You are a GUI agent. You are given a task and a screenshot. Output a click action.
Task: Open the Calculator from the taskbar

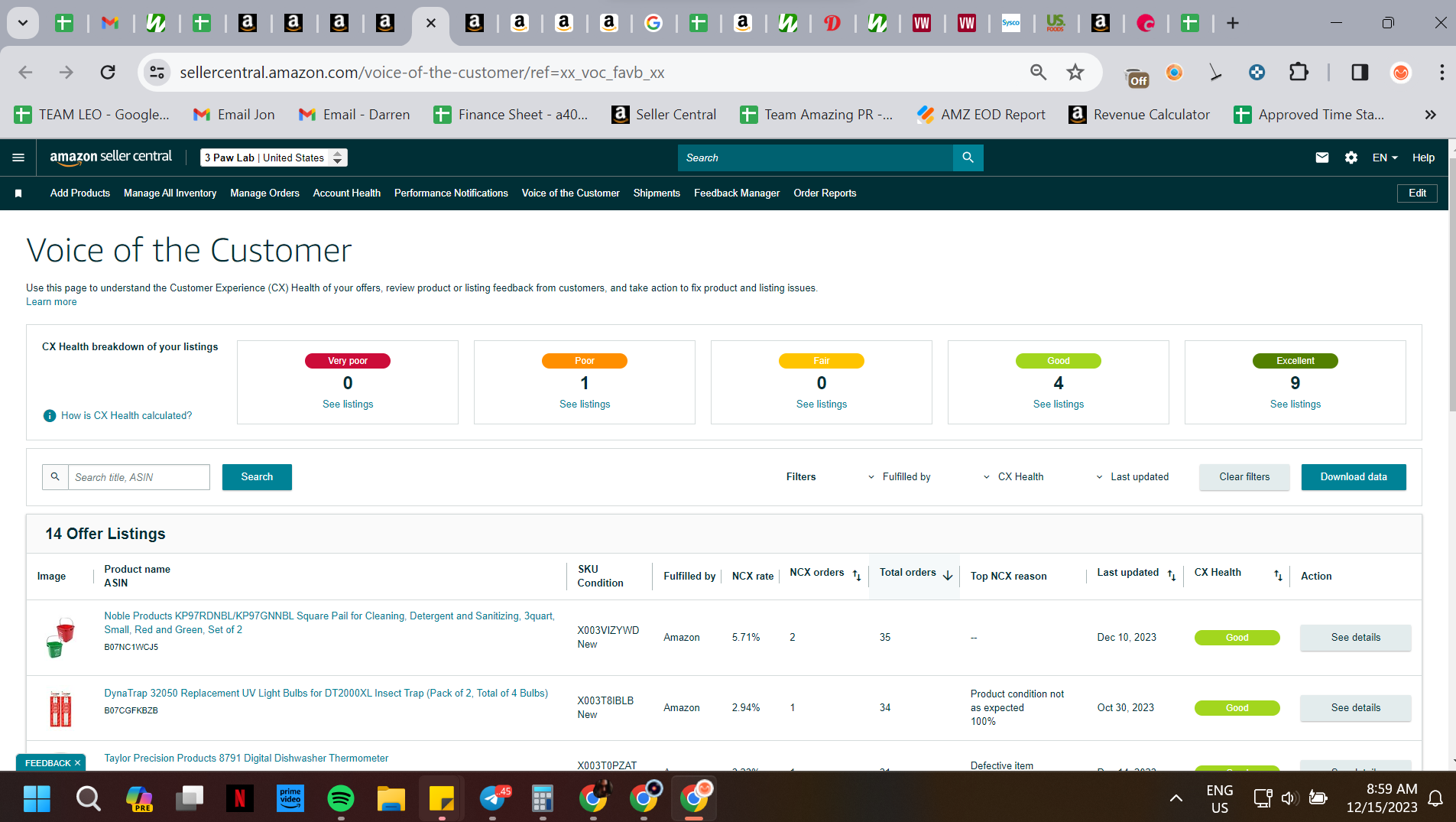point(543,799)
